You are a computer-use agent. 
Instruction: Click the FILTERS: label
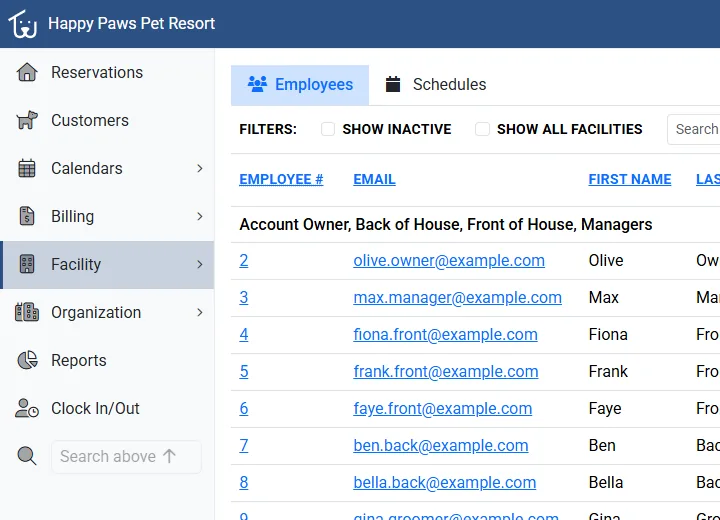point(268,129)
